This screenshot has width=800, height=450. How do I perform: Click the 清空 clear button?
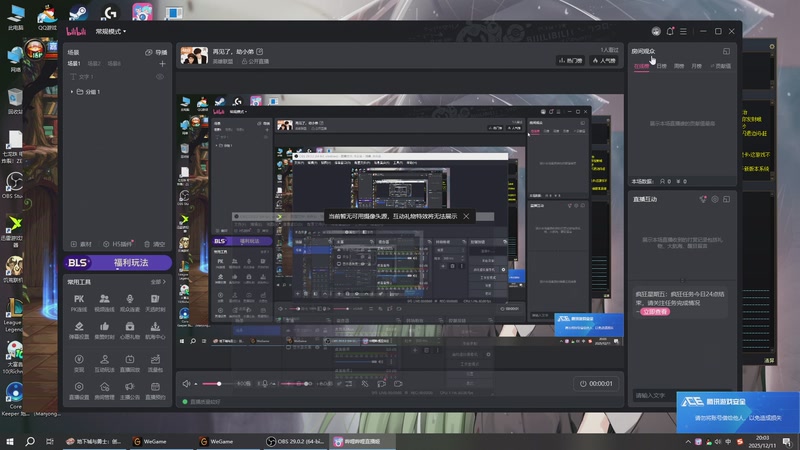pyautogui.click(x=155, y=244)
